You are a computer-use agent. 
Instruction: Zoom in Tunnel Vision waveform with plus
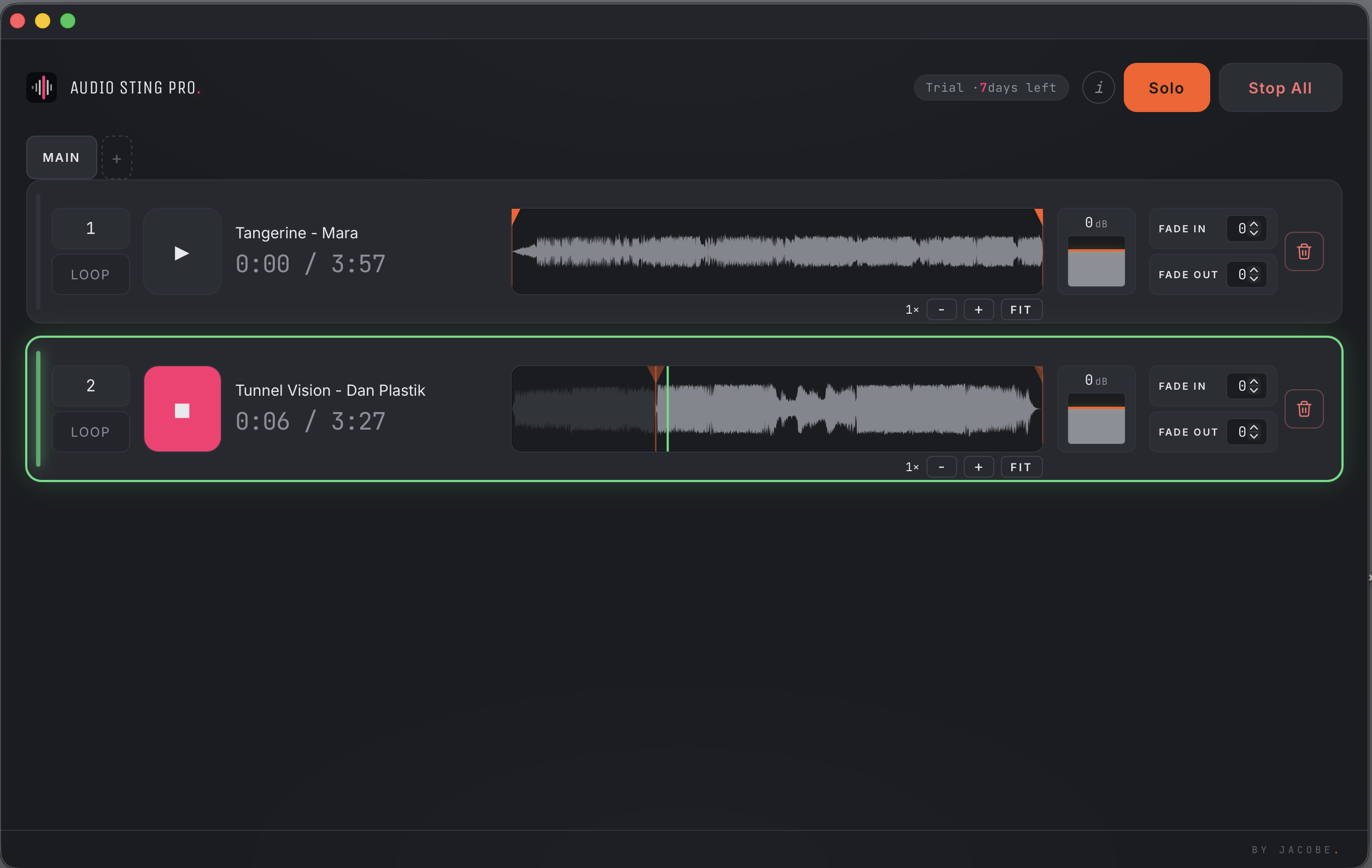[x=978, y=467]
